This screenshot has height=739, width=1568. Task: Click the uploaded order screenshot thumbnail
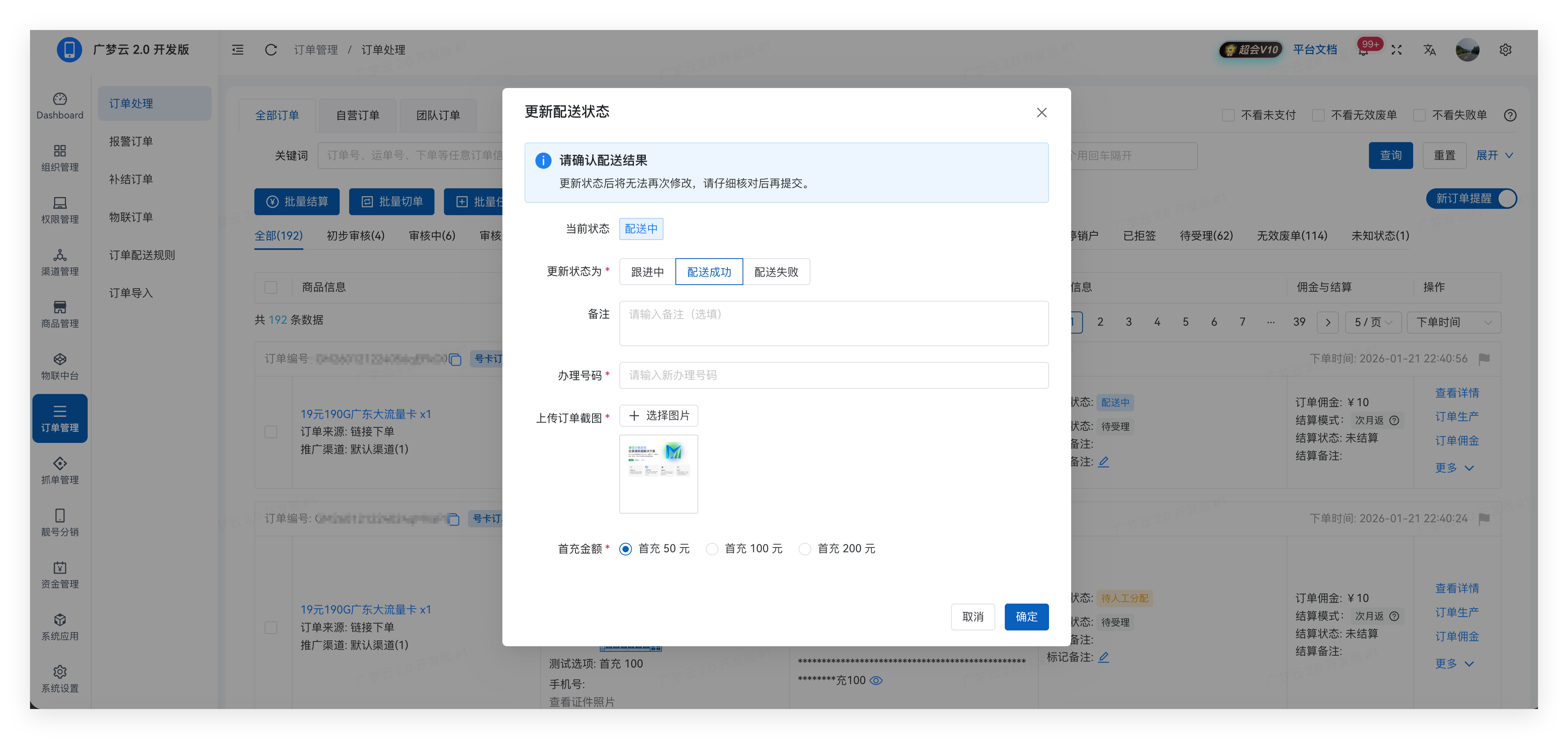click(x=658, y=474)
